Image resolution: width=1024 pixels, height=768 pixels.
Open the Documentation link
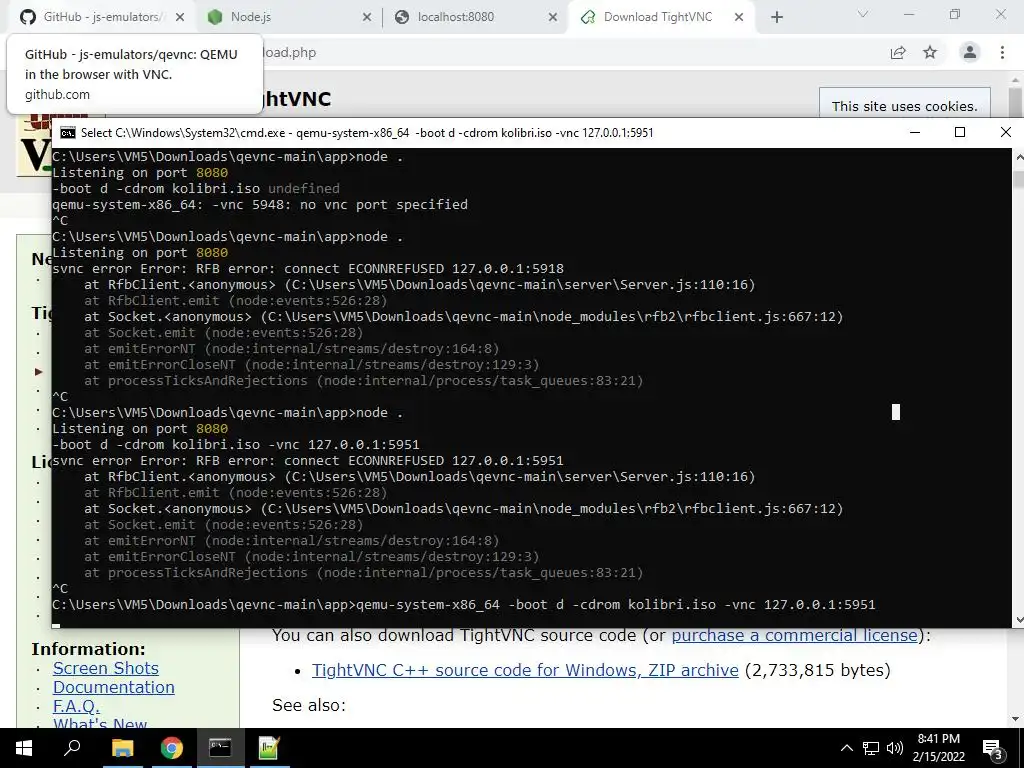tap(114, 687)
